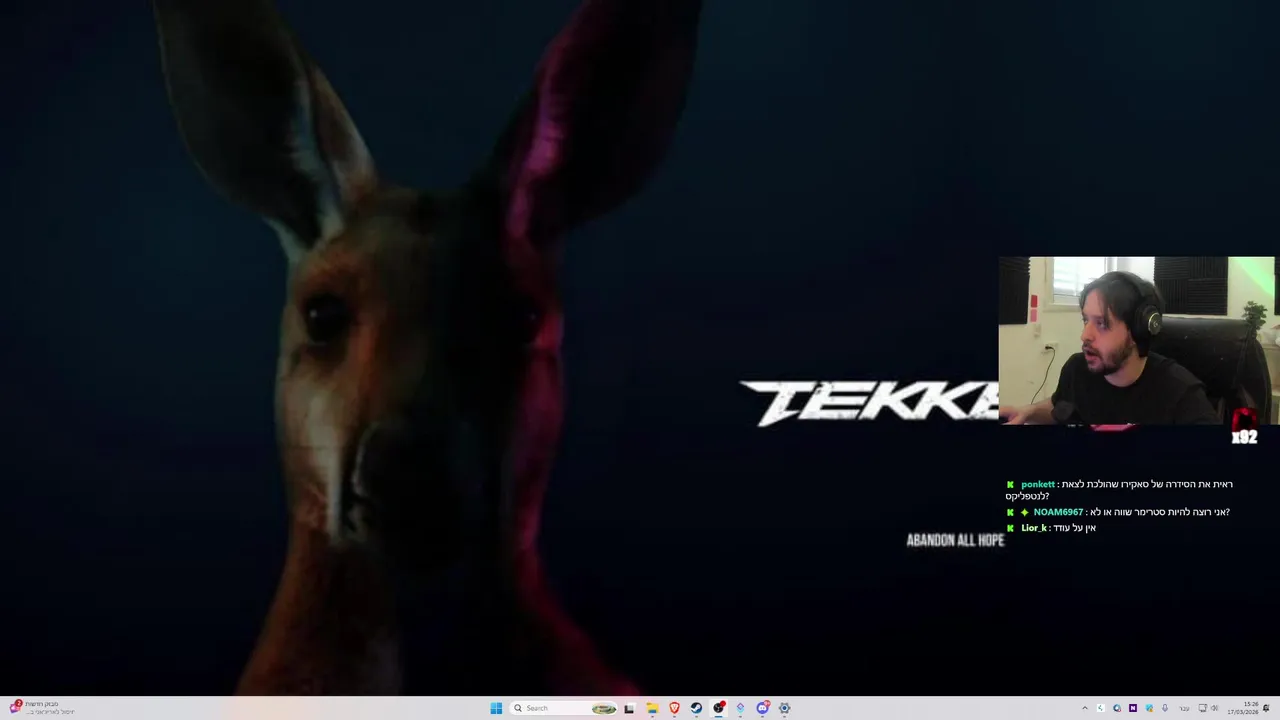The width and height of the screenshot is (1280, 720).
Task: Open File Explorer from the taskbar
Action: (652, 708)
